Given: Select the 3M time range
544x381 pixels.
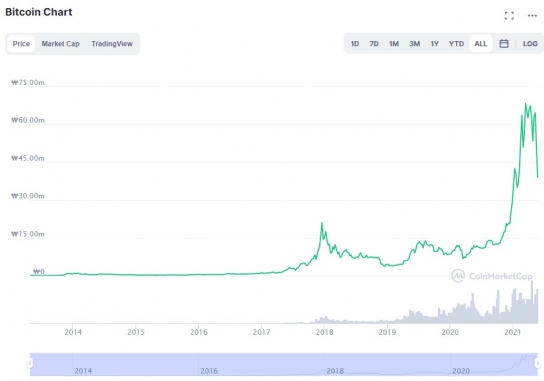Looking at the screenshot, I should click(x=415, y=44).
